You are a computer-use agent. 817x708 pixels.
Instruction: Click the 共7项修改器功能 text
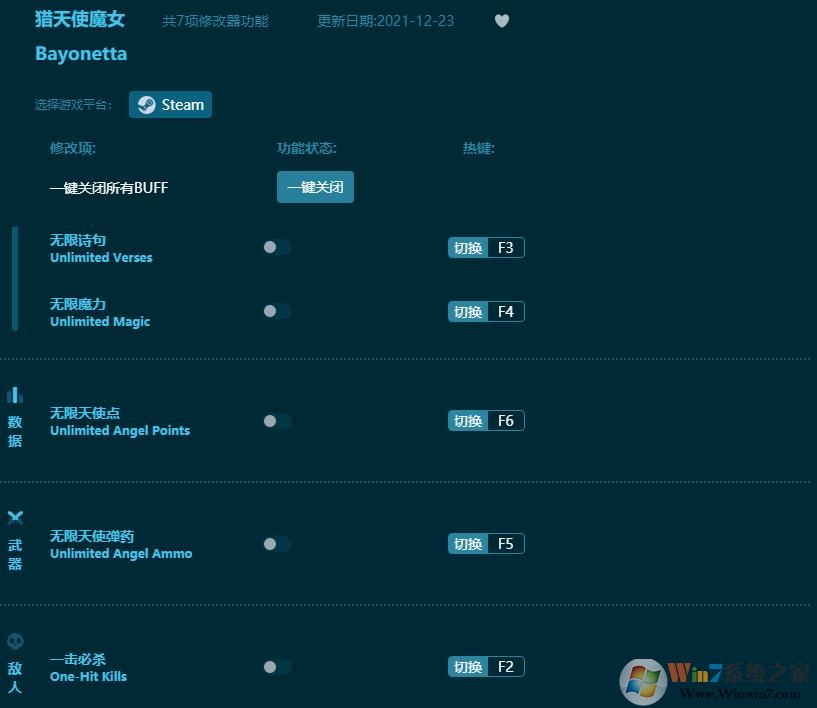click(215, 21)
